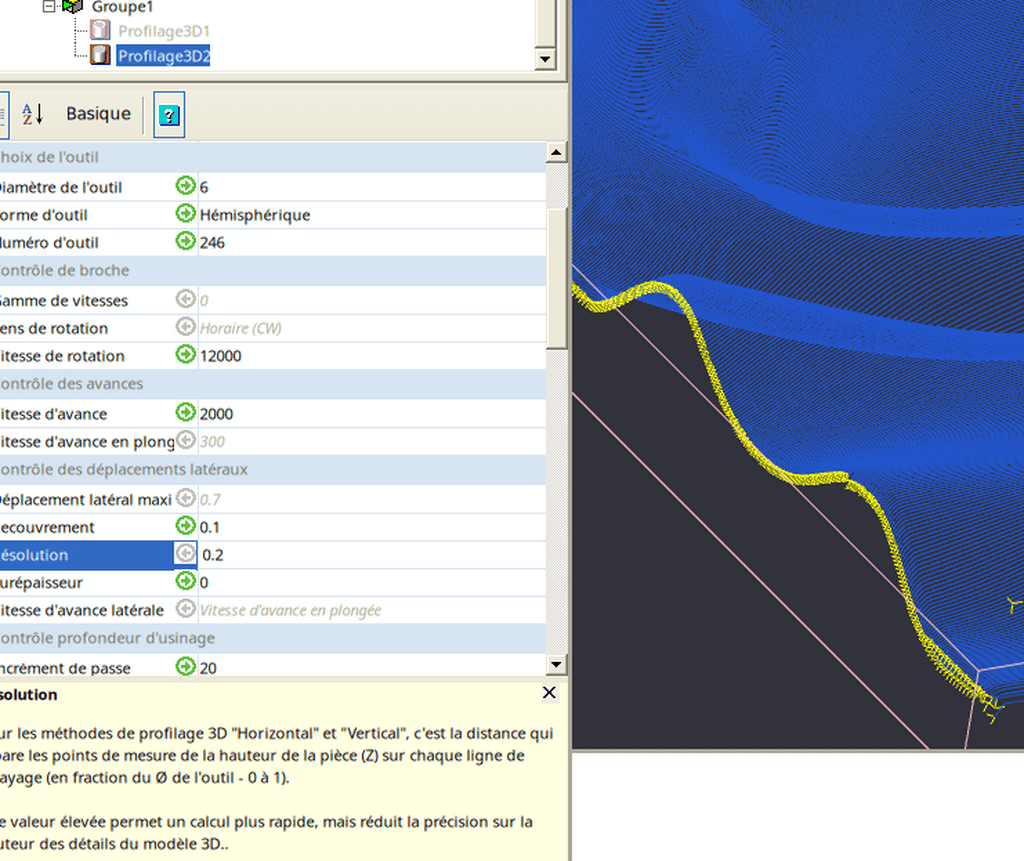Click the blue help question mark icon
Image resolution: width=1024 pixels, height=861 pixels.
point(169,115)
